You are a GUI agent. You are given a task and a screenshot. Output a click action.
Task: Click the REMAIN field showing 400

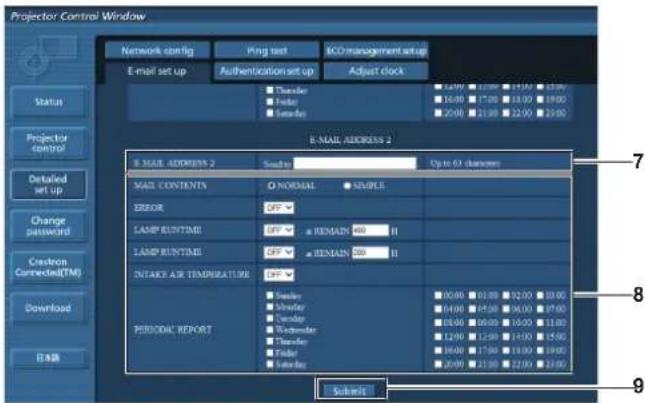click(370, 230)
